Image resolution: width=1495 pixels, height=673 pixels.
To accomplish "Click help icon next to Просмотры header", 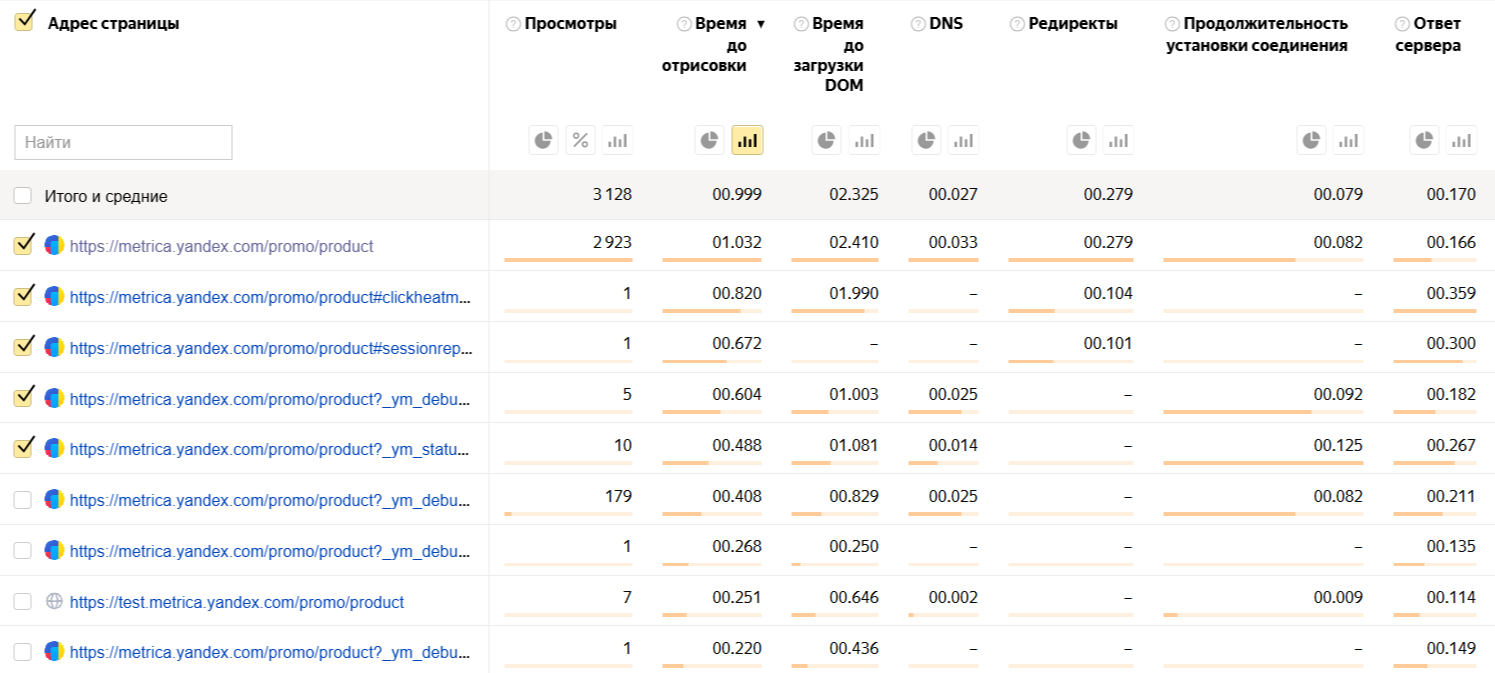I will click(513, 24).
